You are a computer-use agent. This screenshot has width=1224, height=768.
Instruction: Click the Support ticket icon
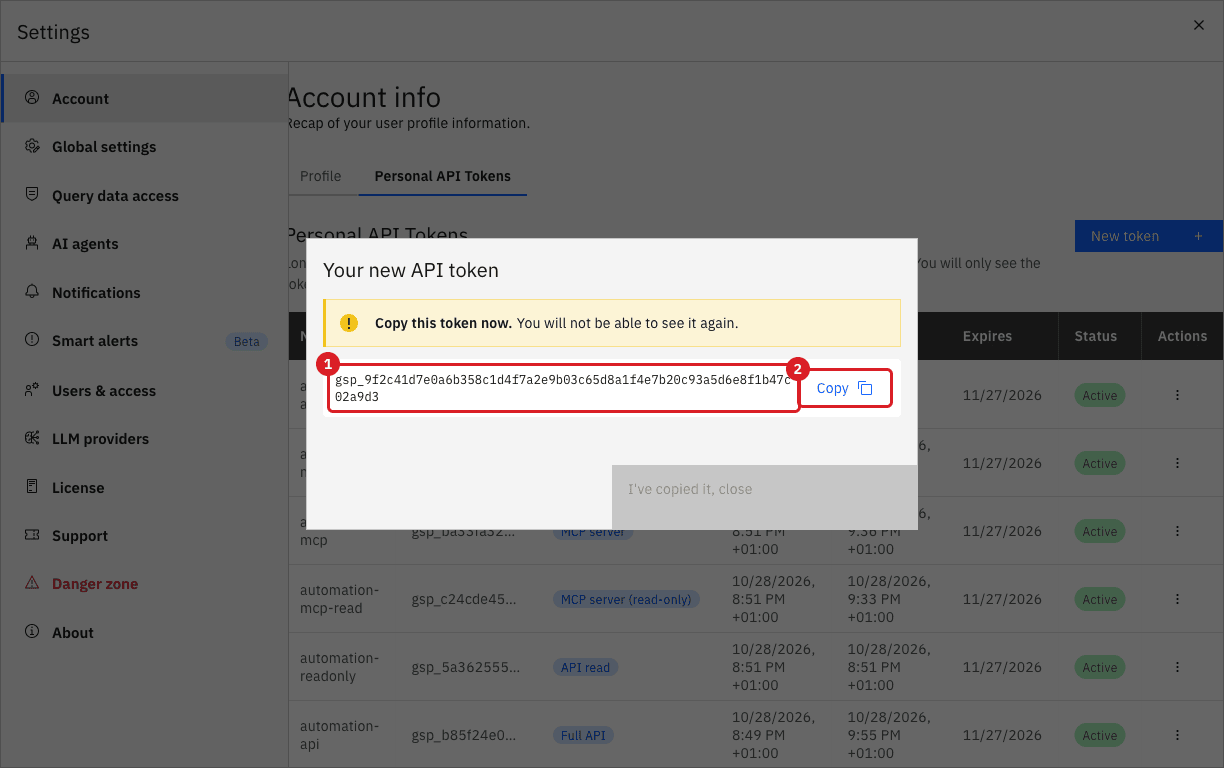click(32, 535)
